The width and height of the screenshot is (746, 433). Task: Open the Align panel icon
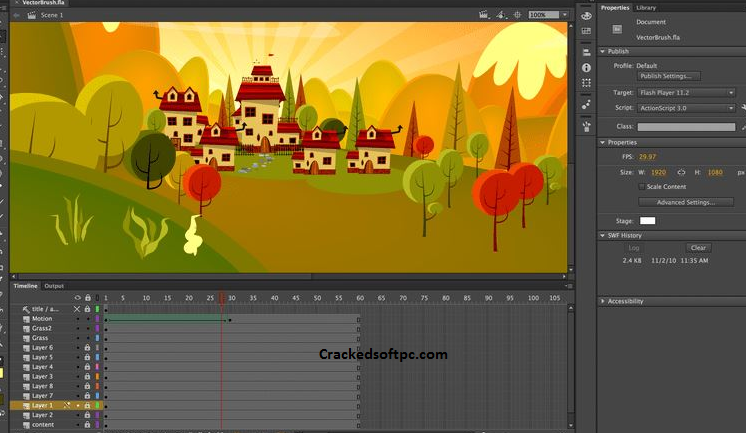click(x=586, y=52)
